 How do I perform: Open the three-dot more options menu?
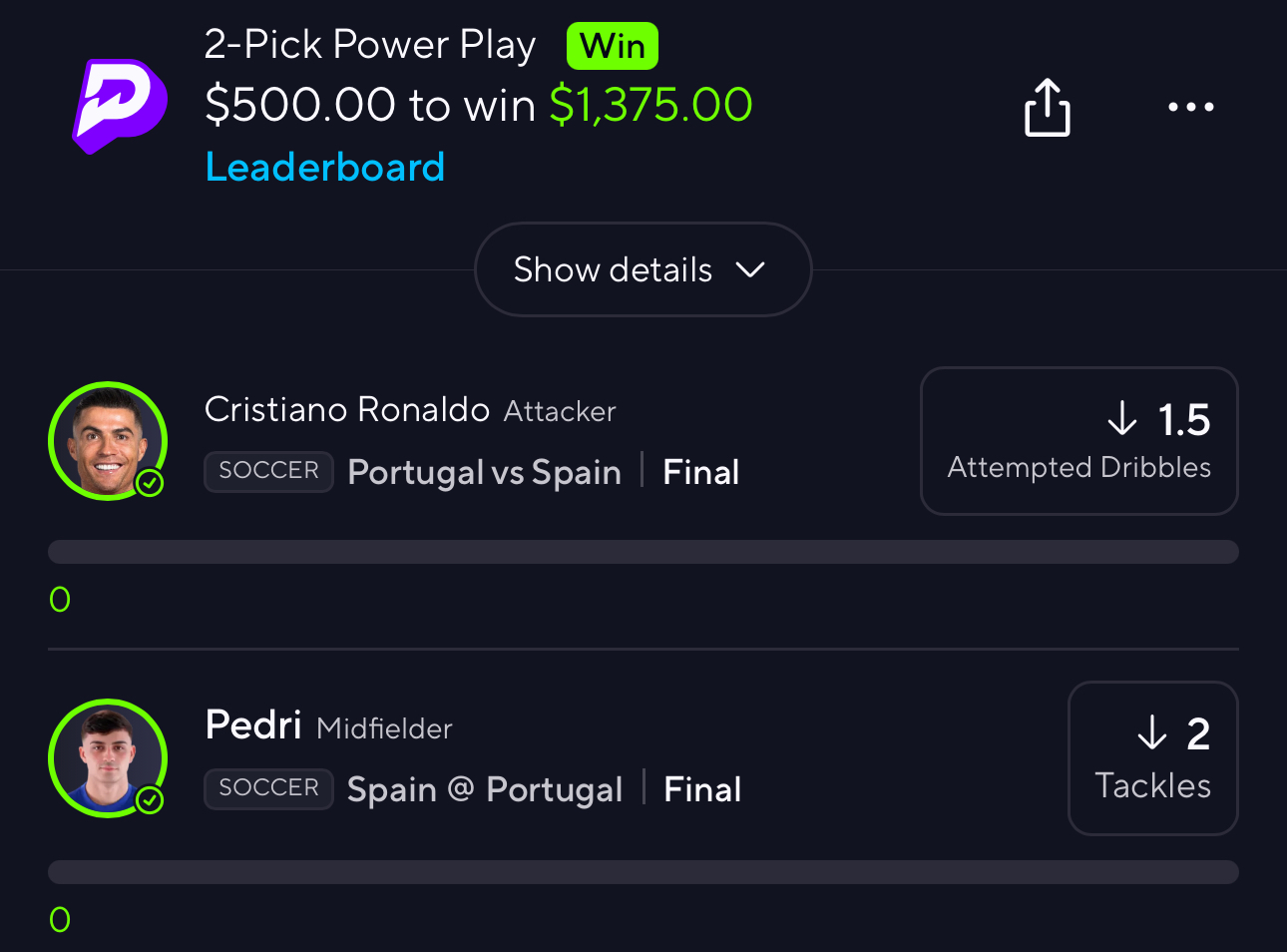[x=1190, y=107]
